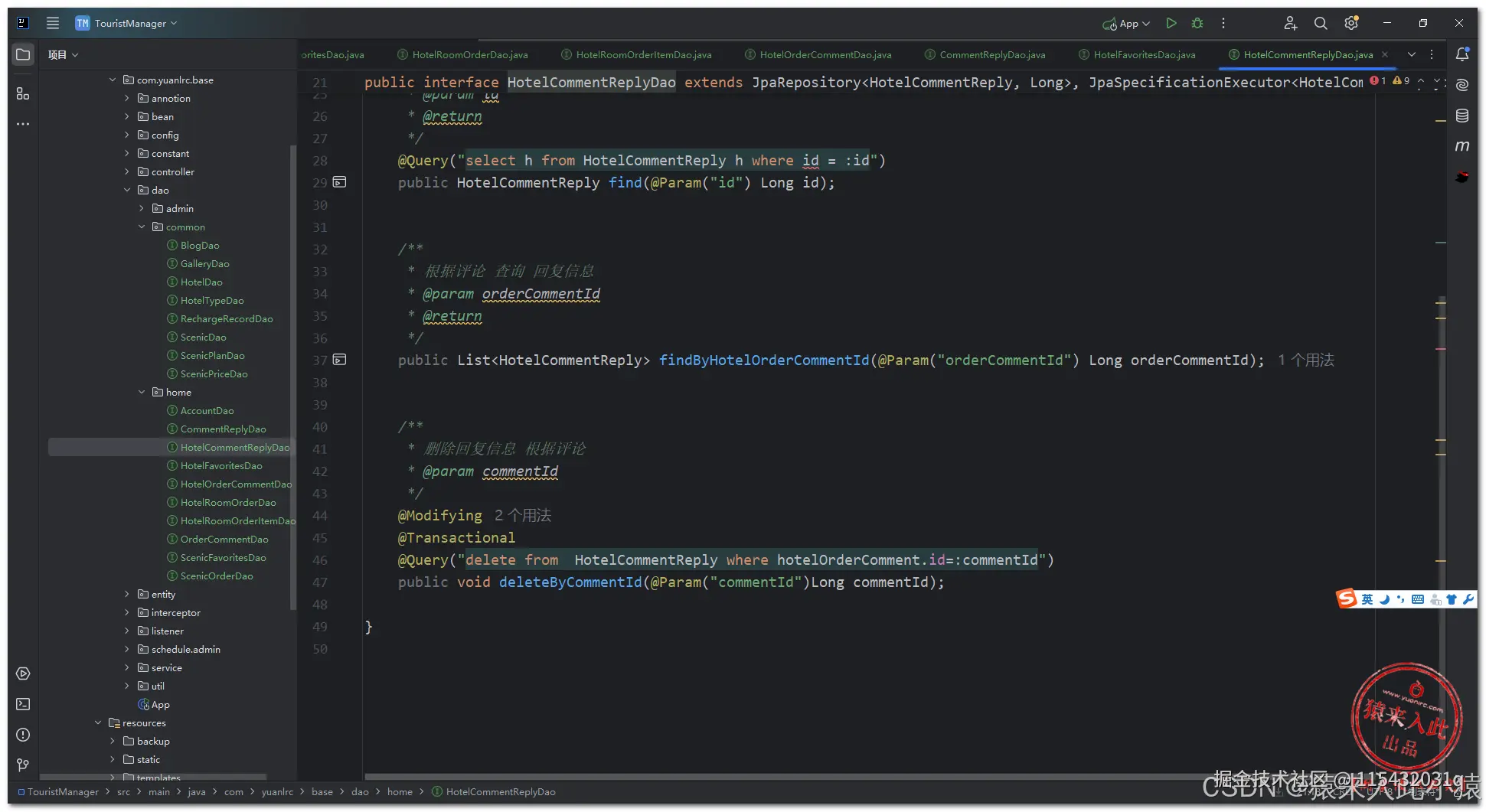Click 'dao' in the breadcrumb bar
The image size is (1486, 812).
pos(360,792)
